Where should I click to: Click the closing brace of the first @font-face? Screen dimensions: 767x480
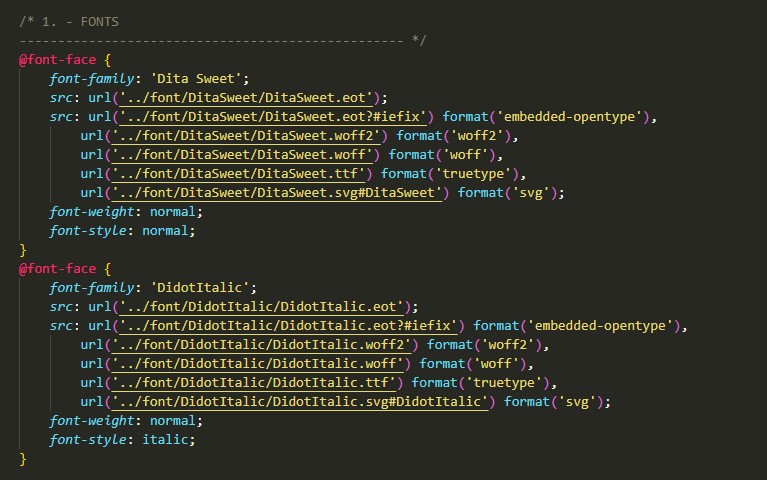click(23, 250)
